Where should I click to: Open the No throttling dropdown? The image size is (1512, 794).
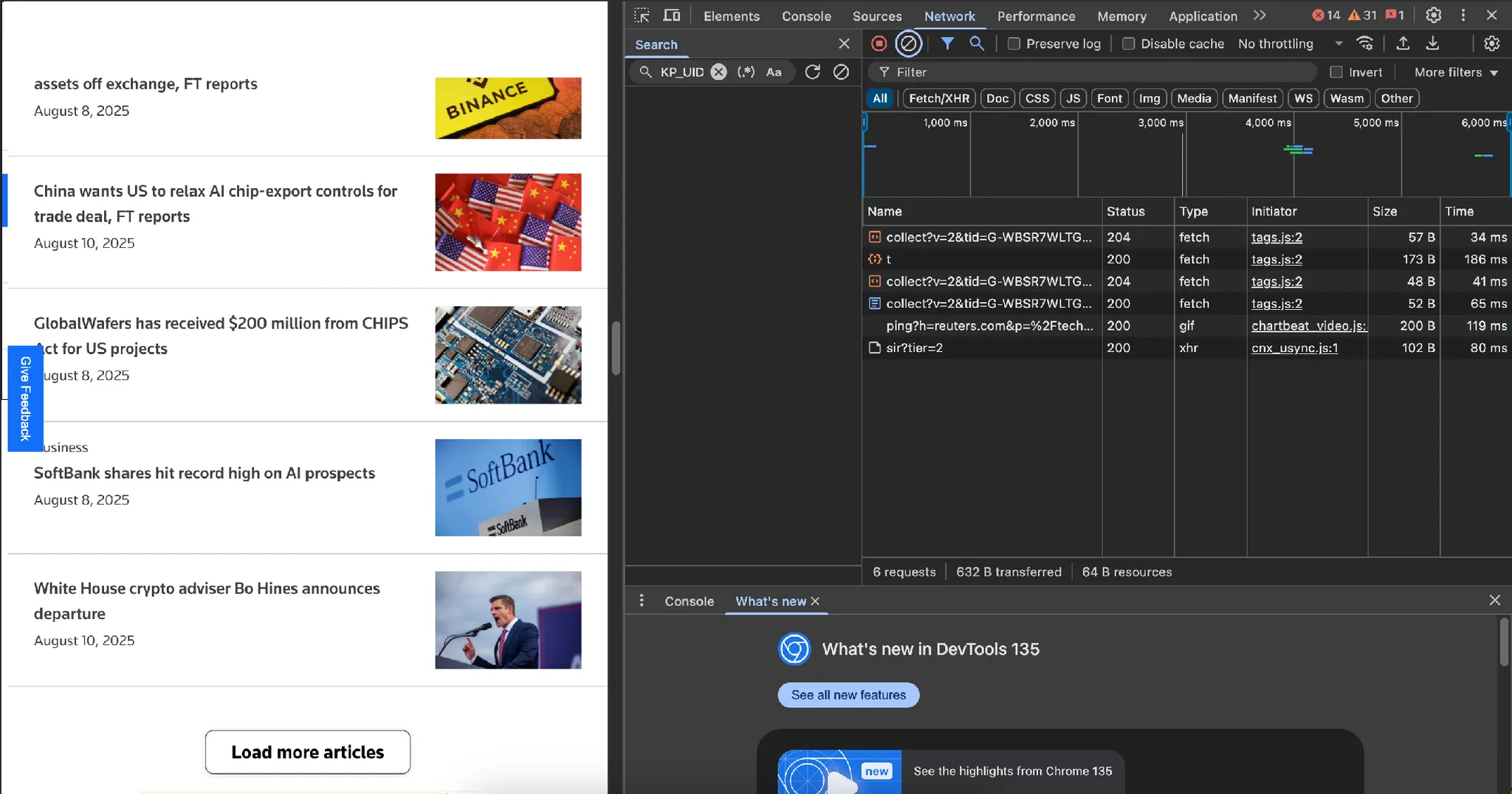1289,44
